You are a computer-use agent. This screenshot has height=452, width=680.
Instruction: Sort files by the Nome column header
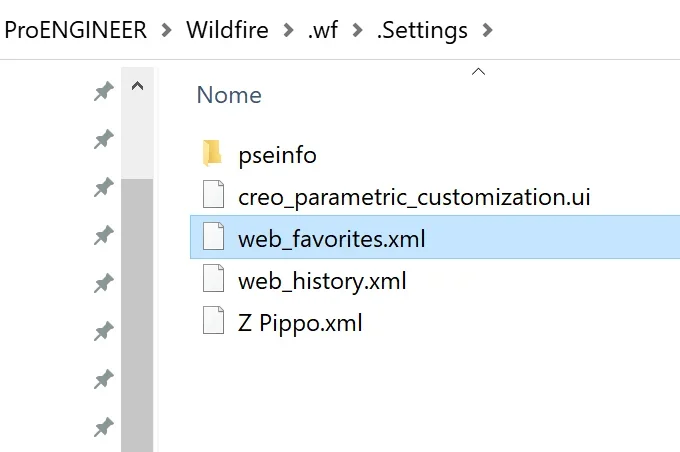229,95
